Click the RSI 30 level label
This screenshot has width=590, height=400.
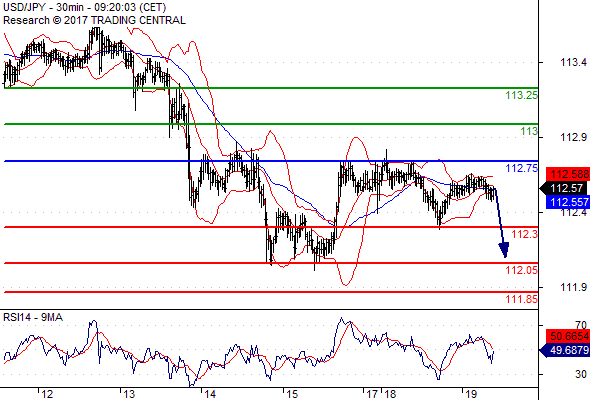(581, 374)
